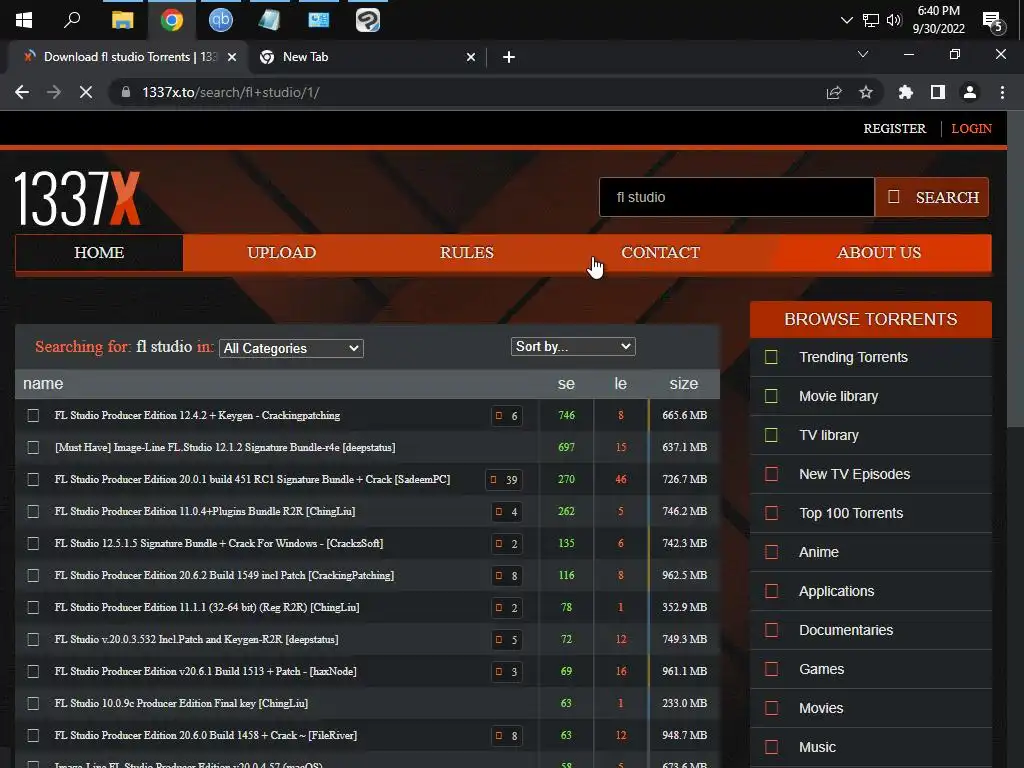1024x768 pixels.
Task: Click row icon for 10.0.9c Producer Edition
Action: 33,703
